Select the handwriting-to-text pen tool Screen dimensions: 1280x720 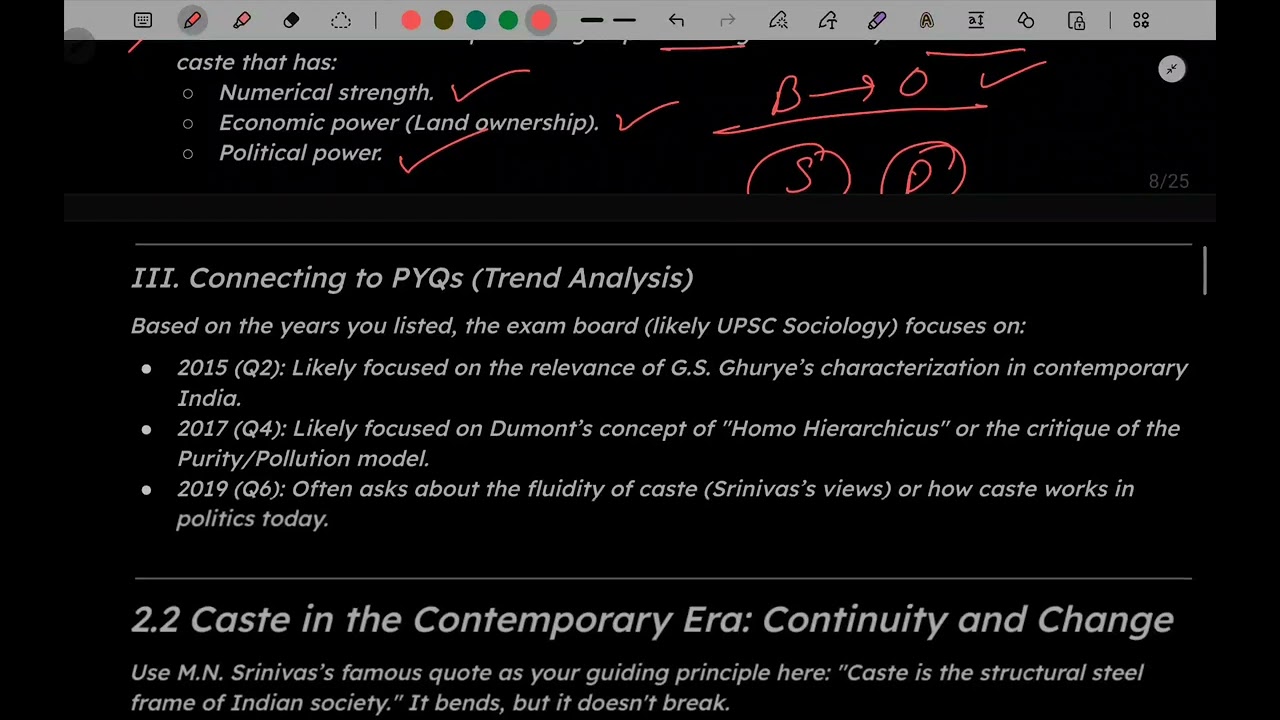click(828, 20)
